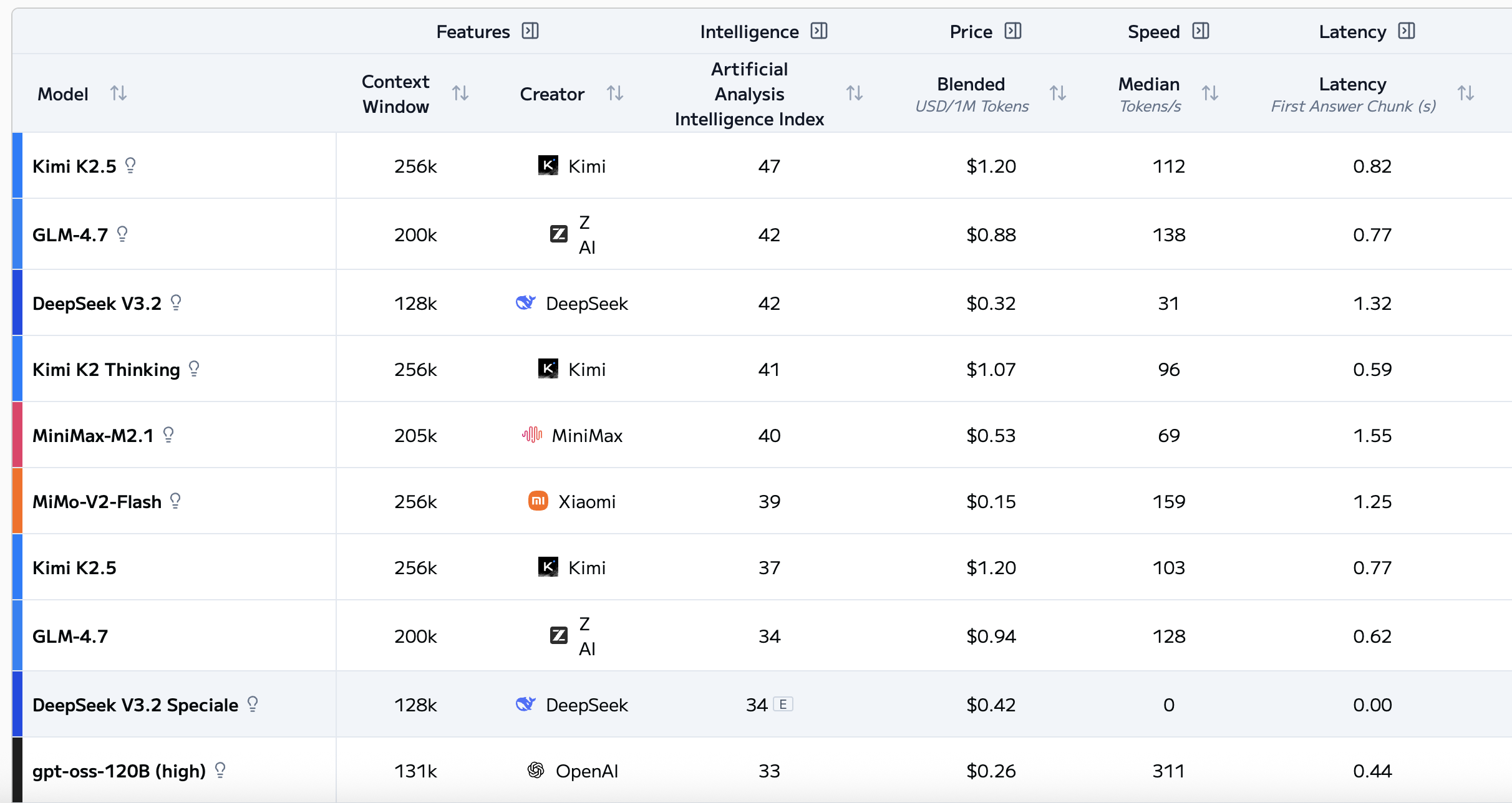Click the DeepSeek logo in the Speciale row
The height and width of the screenshot is (803, 1512).
pyautogui.click(x=526, y=704)
